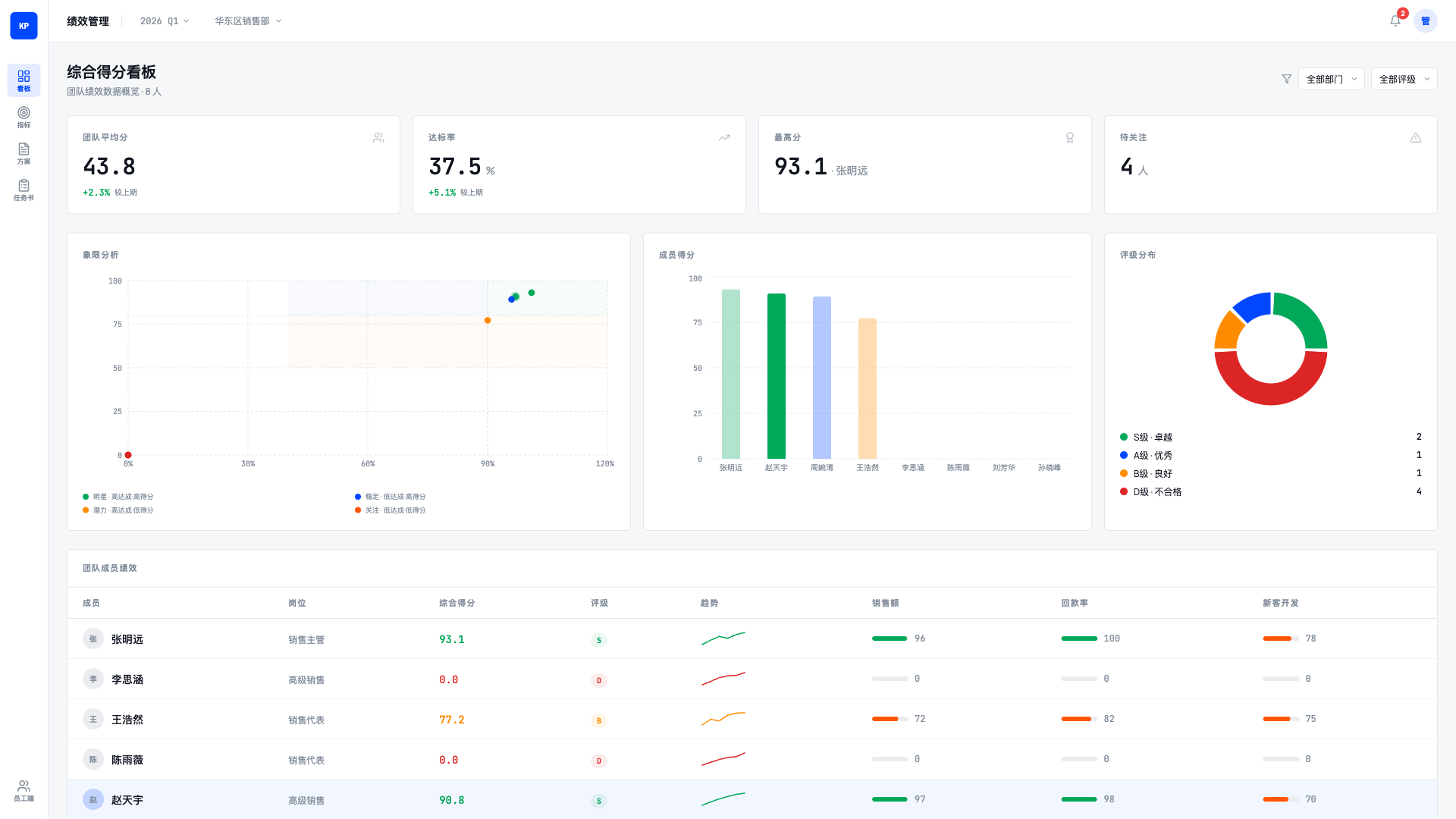Click the filter funnel icon
The image size is (1456, 819).
[1286, 79]
